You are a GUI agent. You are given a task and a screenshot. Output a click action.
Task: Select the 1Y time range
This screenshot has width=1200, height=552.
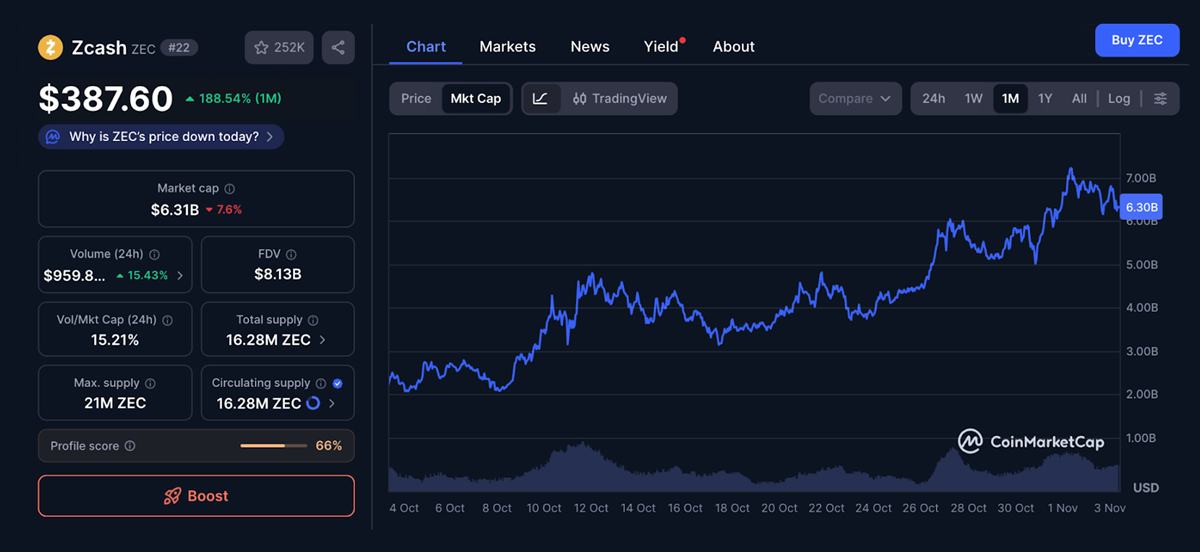[x=1045, y=99]
